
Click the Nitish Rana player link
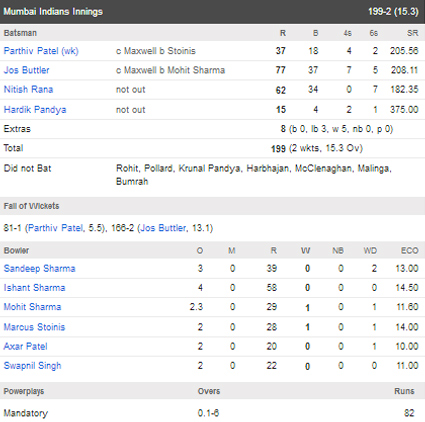click(x=28, y=89)
